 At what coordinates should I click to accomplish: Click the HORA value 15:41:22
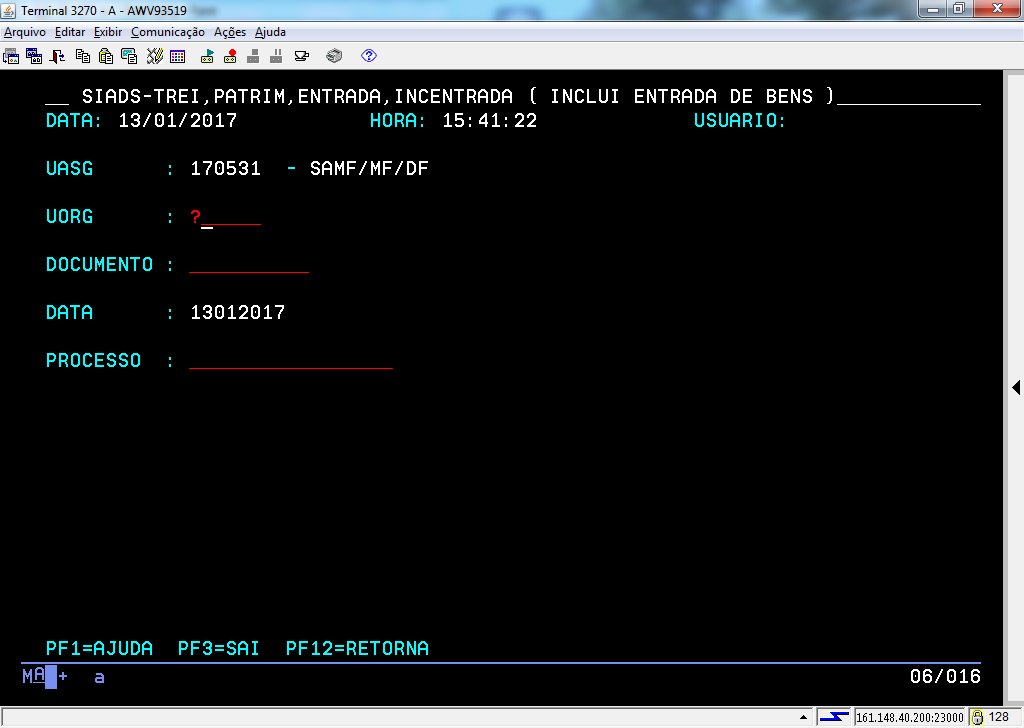pos(490,121)
